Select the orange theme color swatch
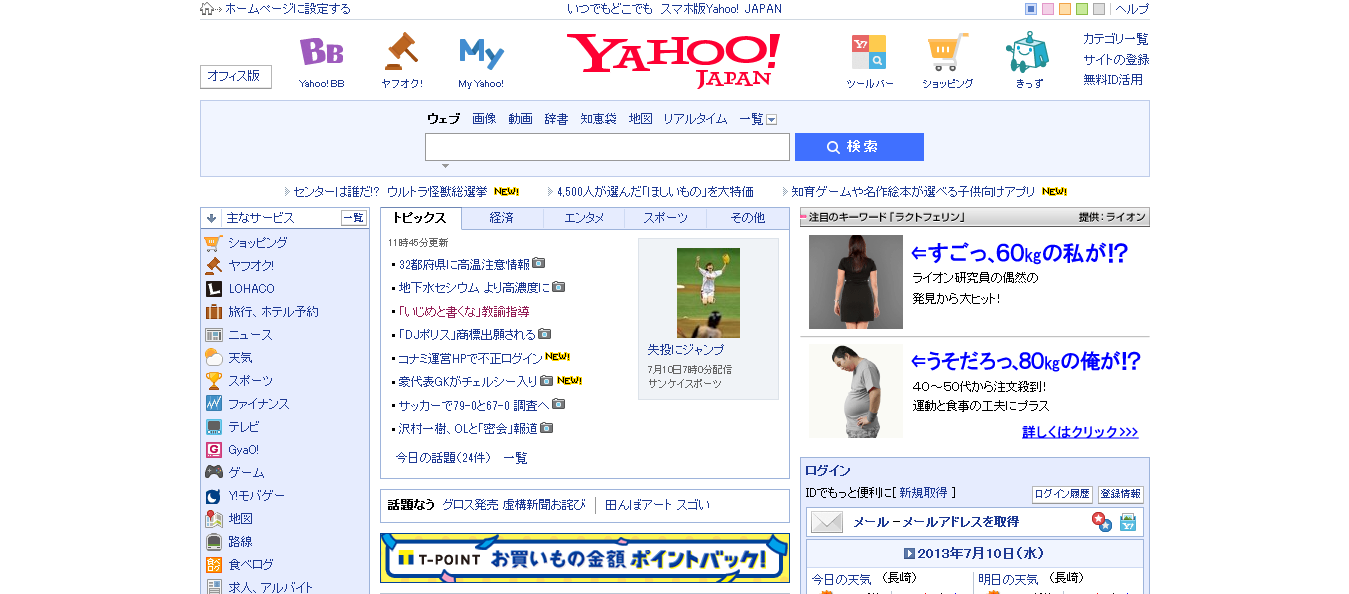Screen dimensions: 1349x594 tap(1065, 9)
